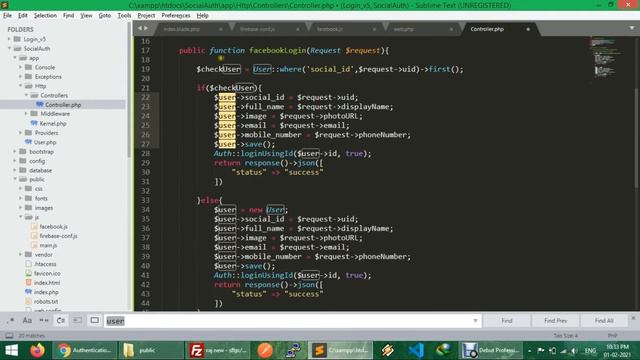Click the unsaved dot on Controller.php tab
Viewport: 640px width, 360px height.
tap(528, 29)
